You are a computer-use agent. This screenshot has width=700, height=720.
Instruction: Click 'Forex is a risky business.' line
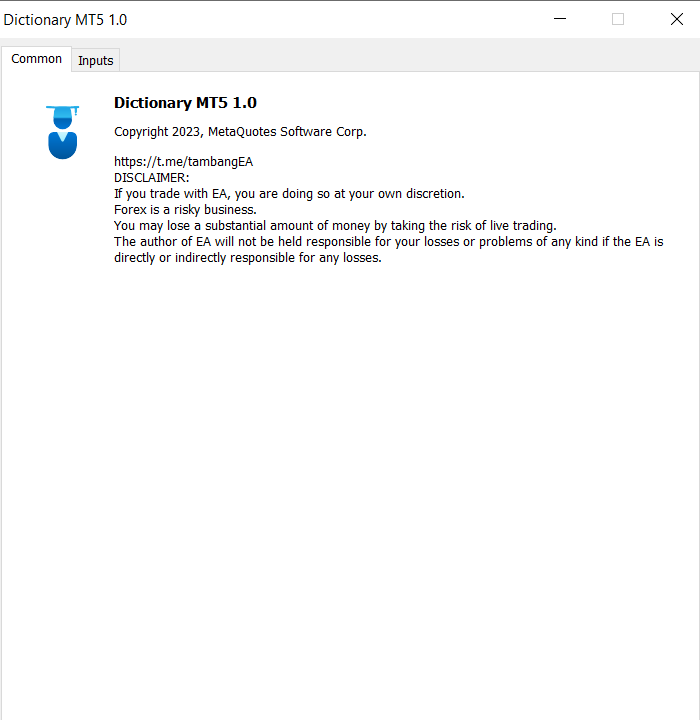tap(185, 210)
